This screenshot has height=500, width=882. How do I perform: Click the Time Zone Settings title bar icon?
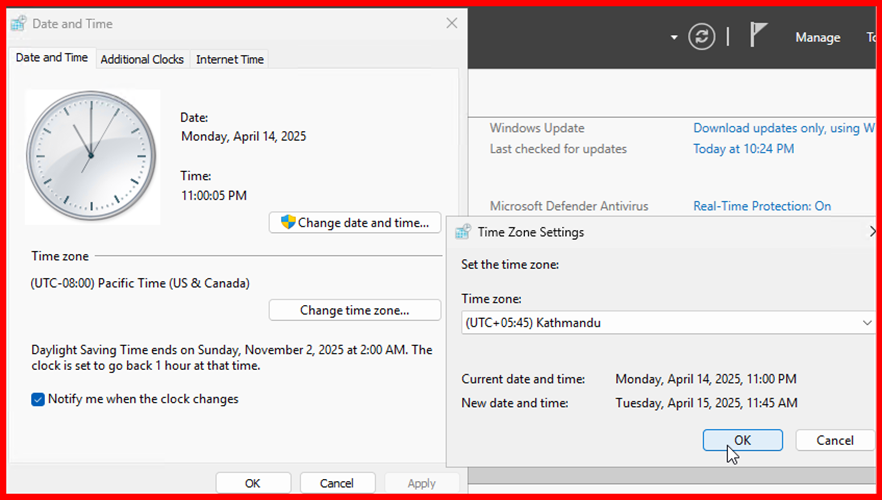[462, 232]
